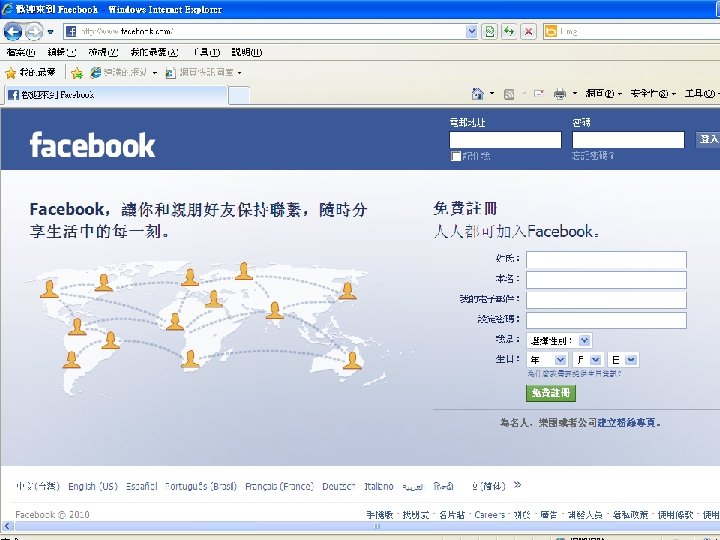Open the 我的最愛(A) menu
Image resolution: width=720 pixels, height=540 pixels.
pos(154,52)
